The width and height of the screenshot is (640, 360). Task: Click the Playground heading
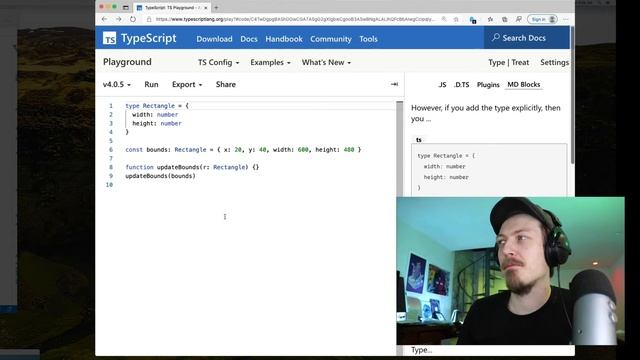(127, 62)
